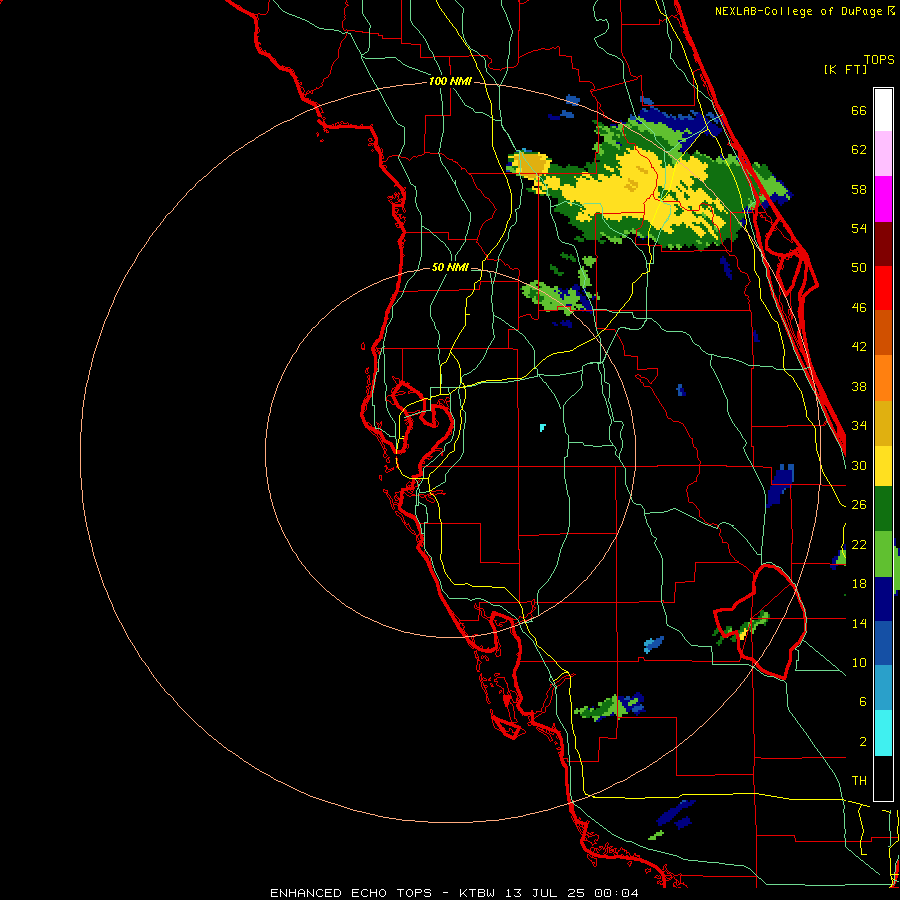Click the "42" legend value
Screen dimensions: 900x900
click(859, 347)
